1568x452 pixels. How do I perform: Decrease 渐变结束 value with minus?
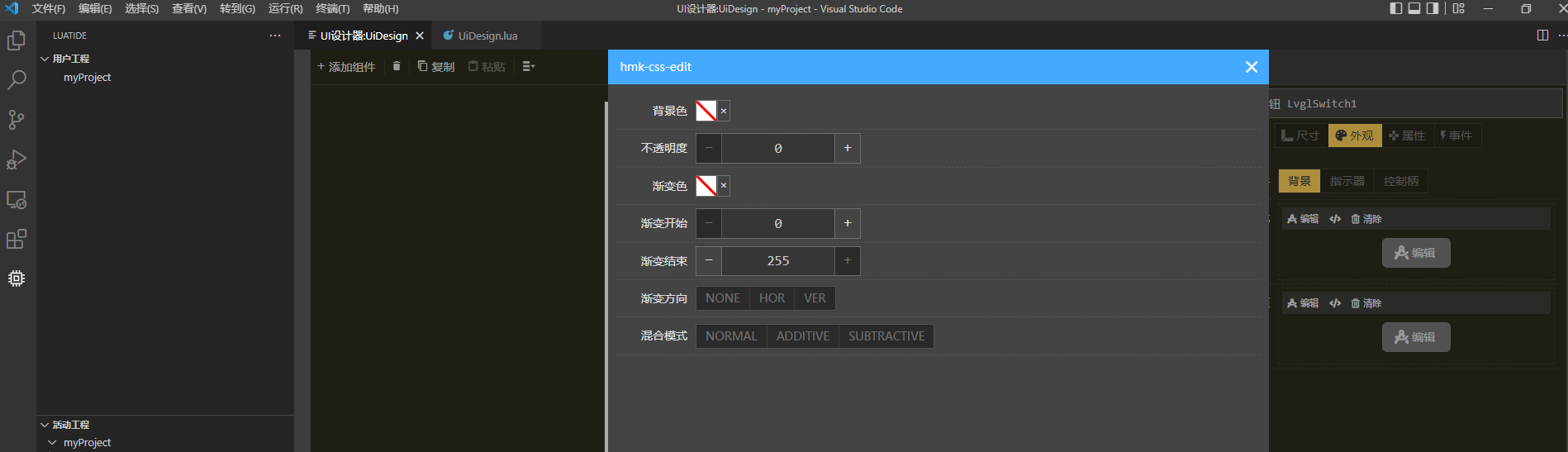[709, 261]
